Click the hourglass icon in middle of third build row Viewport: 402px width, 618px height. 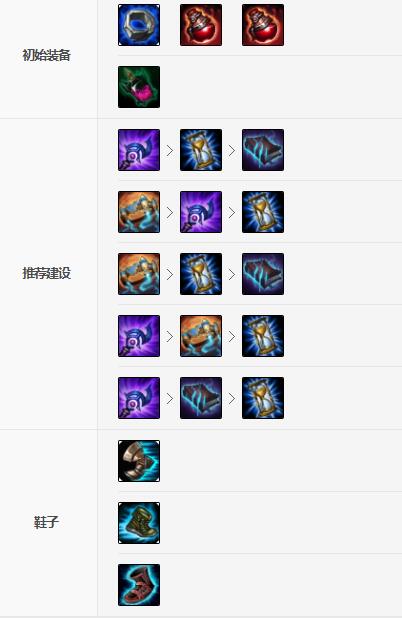click(201, 274)
